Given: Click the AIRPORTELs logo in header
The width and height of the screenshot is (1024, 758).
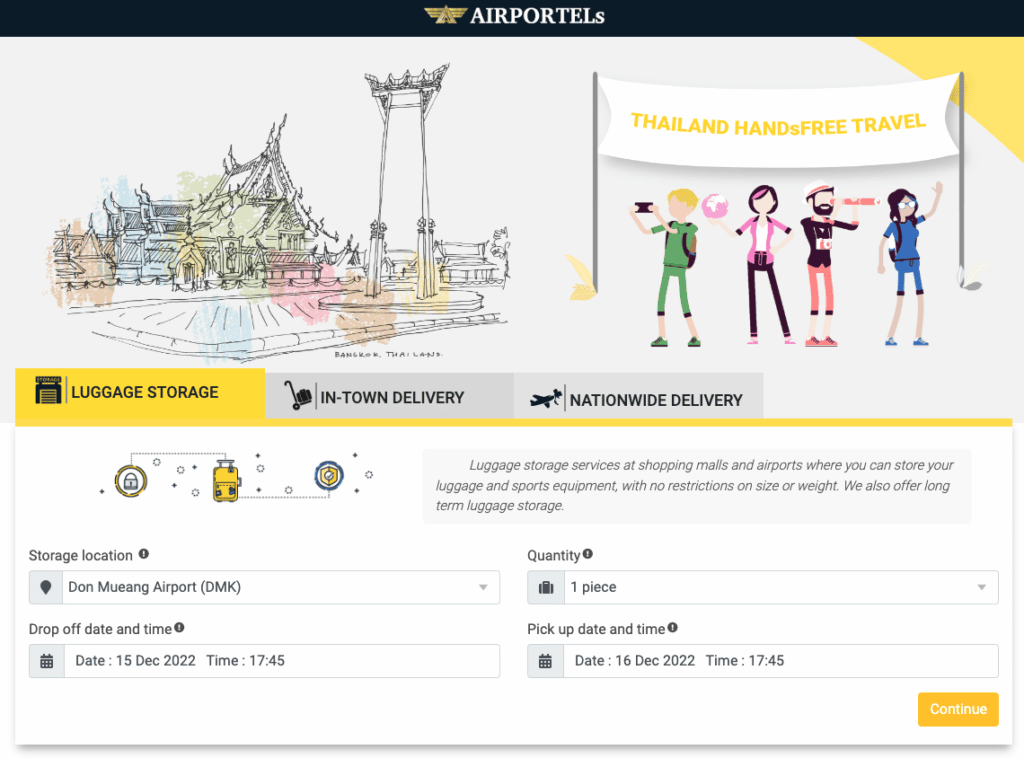Looking at the screenshot, I should (514, 15).
